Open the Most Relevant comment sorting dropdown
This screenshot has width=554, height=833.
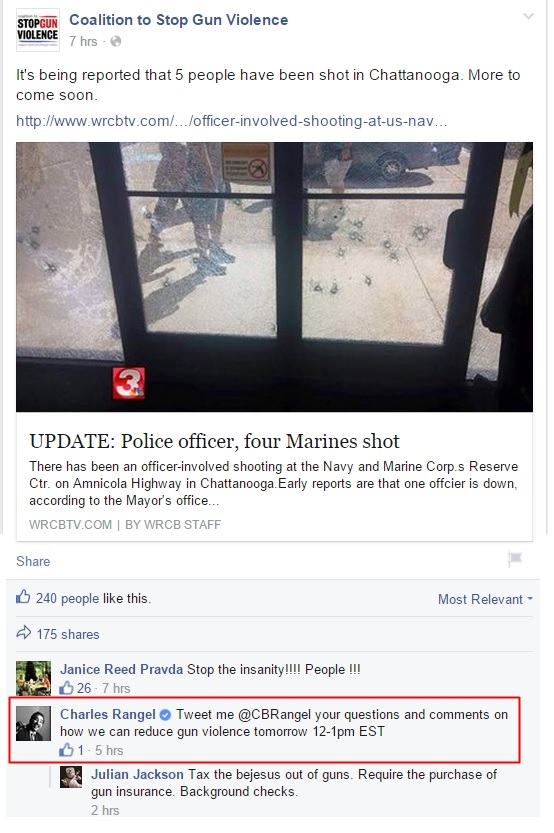pos(485,599)
